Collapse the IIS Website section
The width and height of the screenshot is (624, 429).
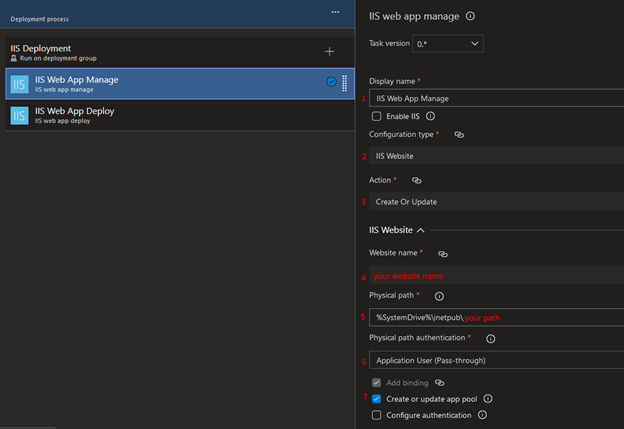click(x=421, y=230)
